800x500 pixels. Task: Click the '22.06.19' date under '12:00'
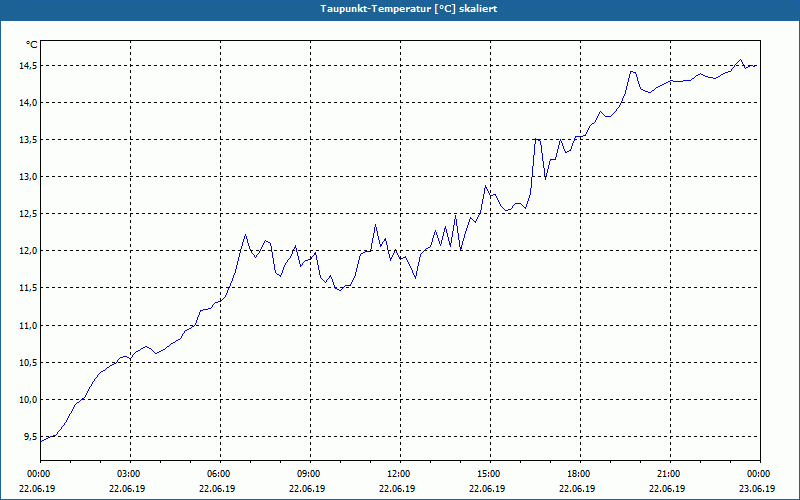click(397, 488)
